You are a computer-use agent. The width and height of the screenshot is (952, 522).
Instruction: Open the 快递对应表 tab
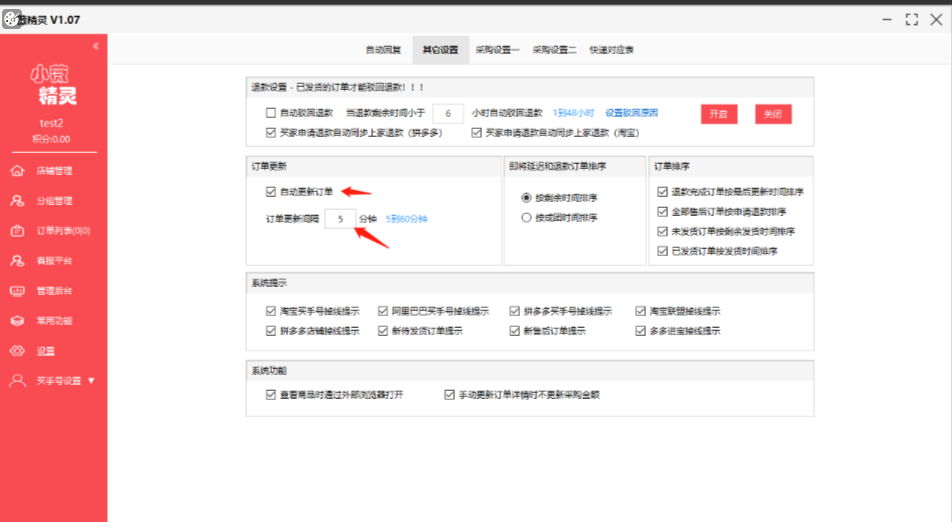click(x=611, y=49)
